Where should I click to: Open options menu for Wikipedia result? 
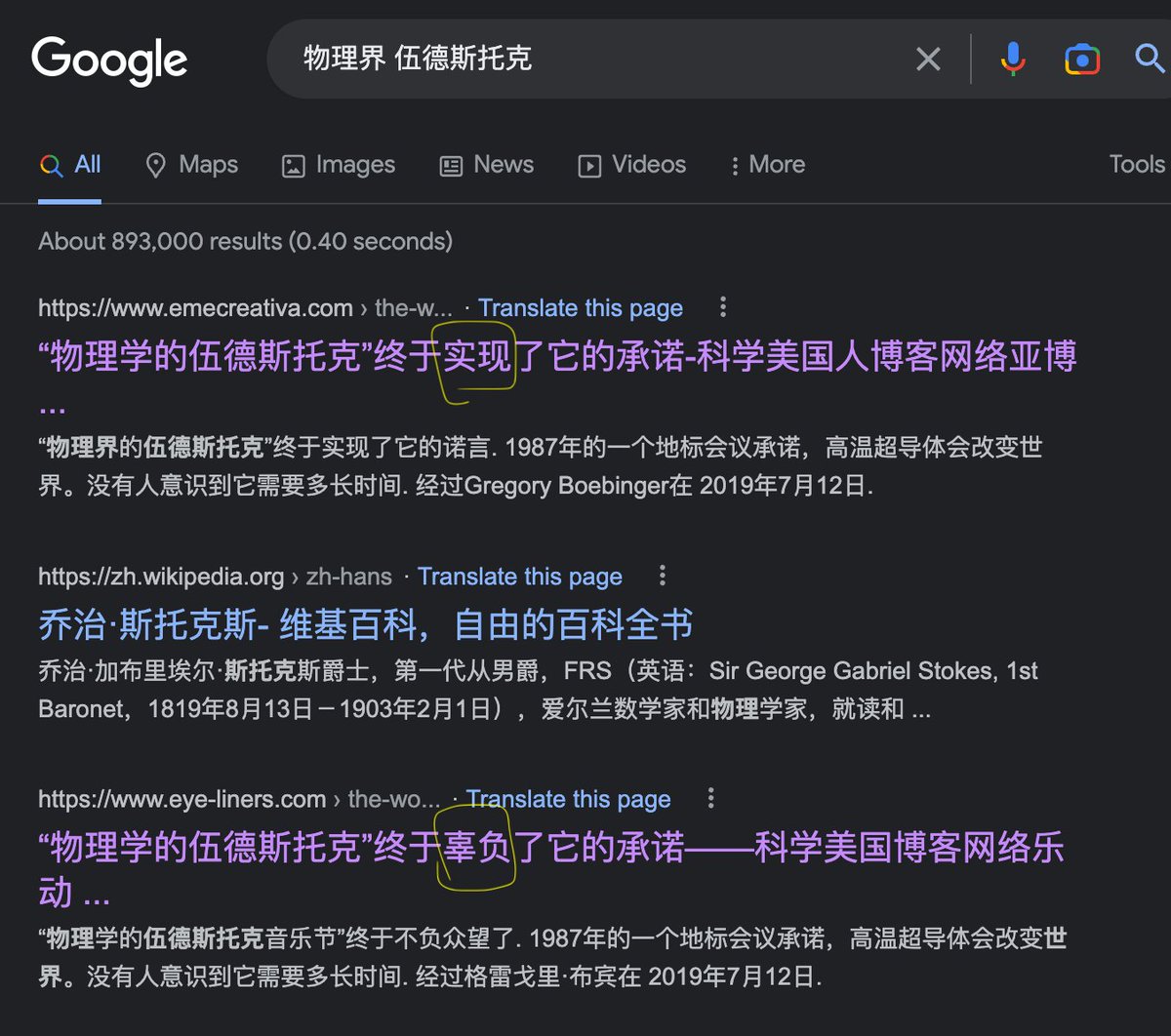[x=663, y=576]
